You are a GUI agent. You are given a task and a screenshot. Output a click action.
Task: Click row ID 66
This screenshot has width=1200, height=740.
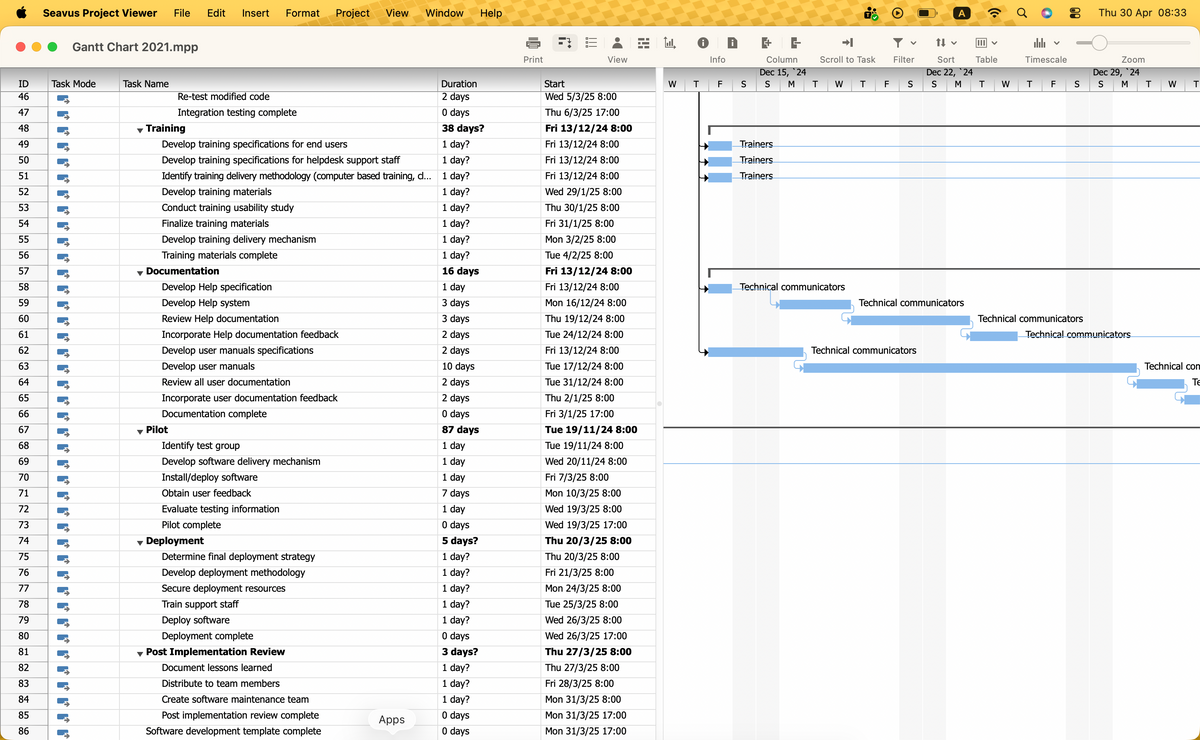click(23, 415)
